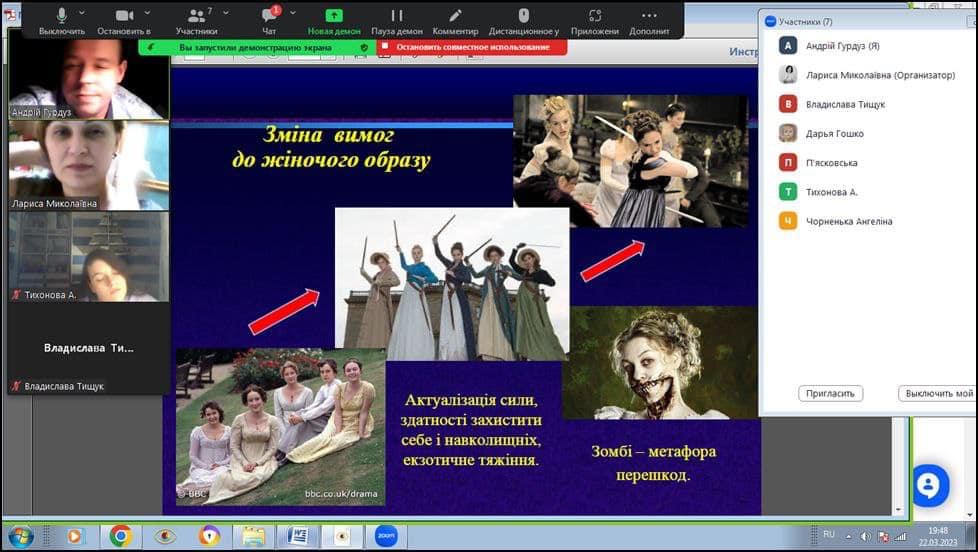This screenshot has width=978, height=552.
Task: Open the Участники participants panel
Action: point(196,21)
